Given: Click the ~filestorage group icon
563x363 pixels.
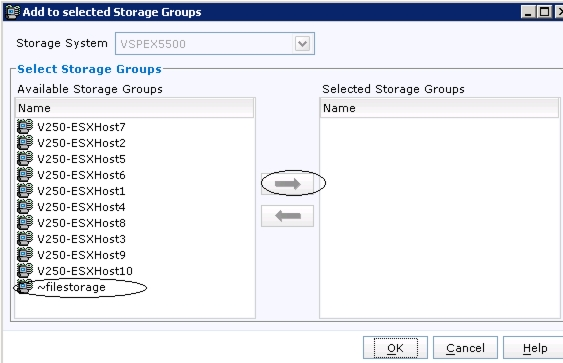Looking at the screenshot, I should [x=25, y=287].
